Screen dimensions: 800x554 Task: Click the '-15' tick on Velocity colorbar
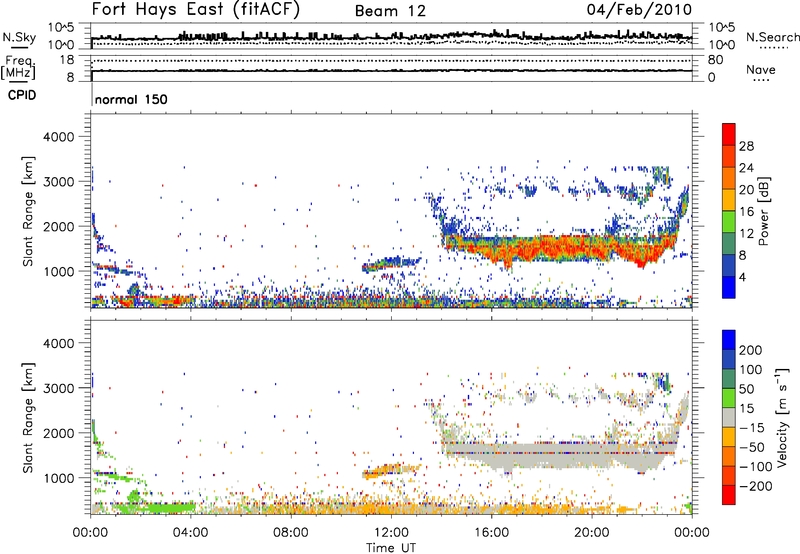(x=752, y=428)
